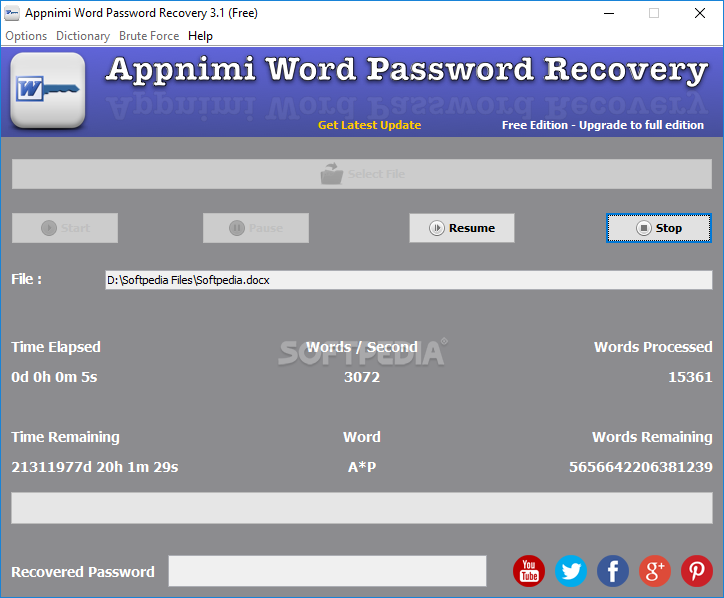
Task: Click the Recovered Password field
Action: [327, 571]
